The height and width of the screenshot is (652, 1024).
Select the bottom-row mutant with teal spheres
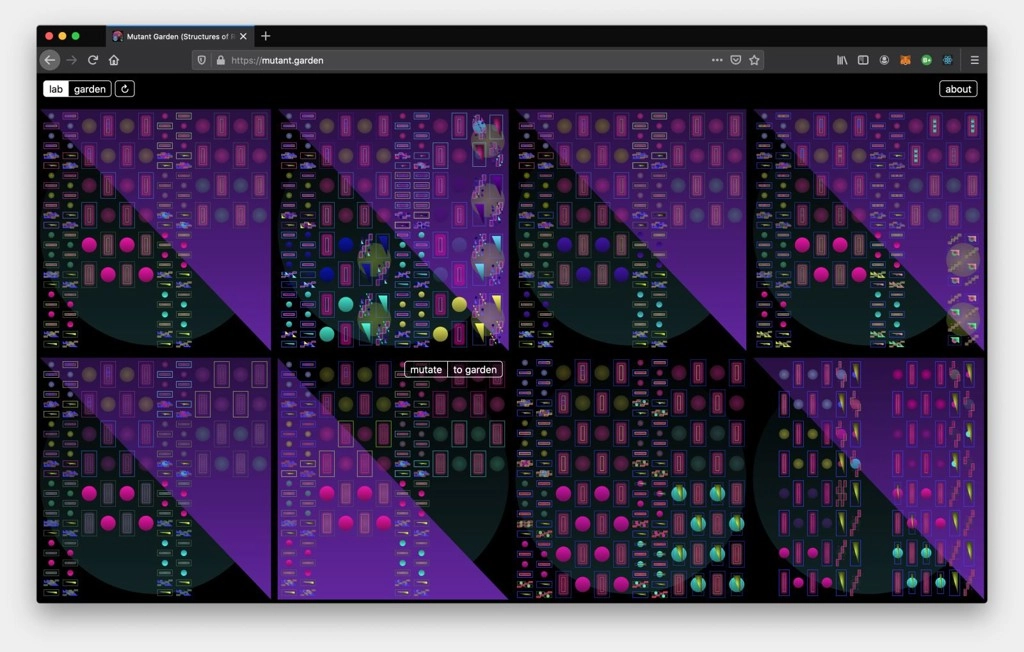pos(631,478)
